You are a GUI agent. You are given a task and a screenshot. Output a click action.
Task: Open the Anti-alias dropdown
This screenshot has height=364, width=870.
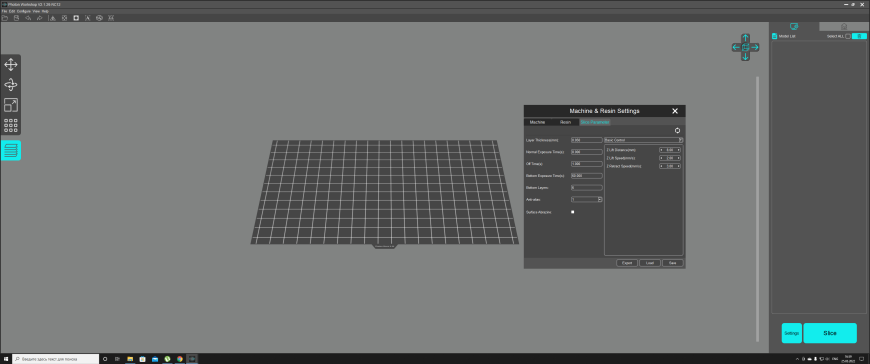pos(586,199)
